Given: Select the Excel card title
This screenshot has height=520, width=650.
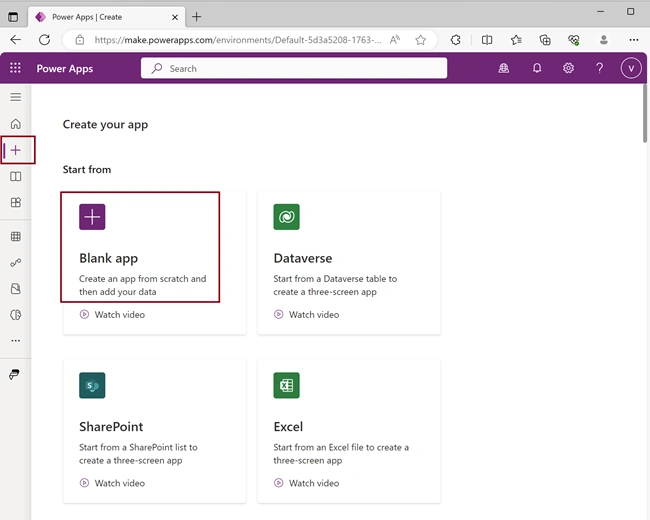Looking at the screenshot, I should coord(288,427).
